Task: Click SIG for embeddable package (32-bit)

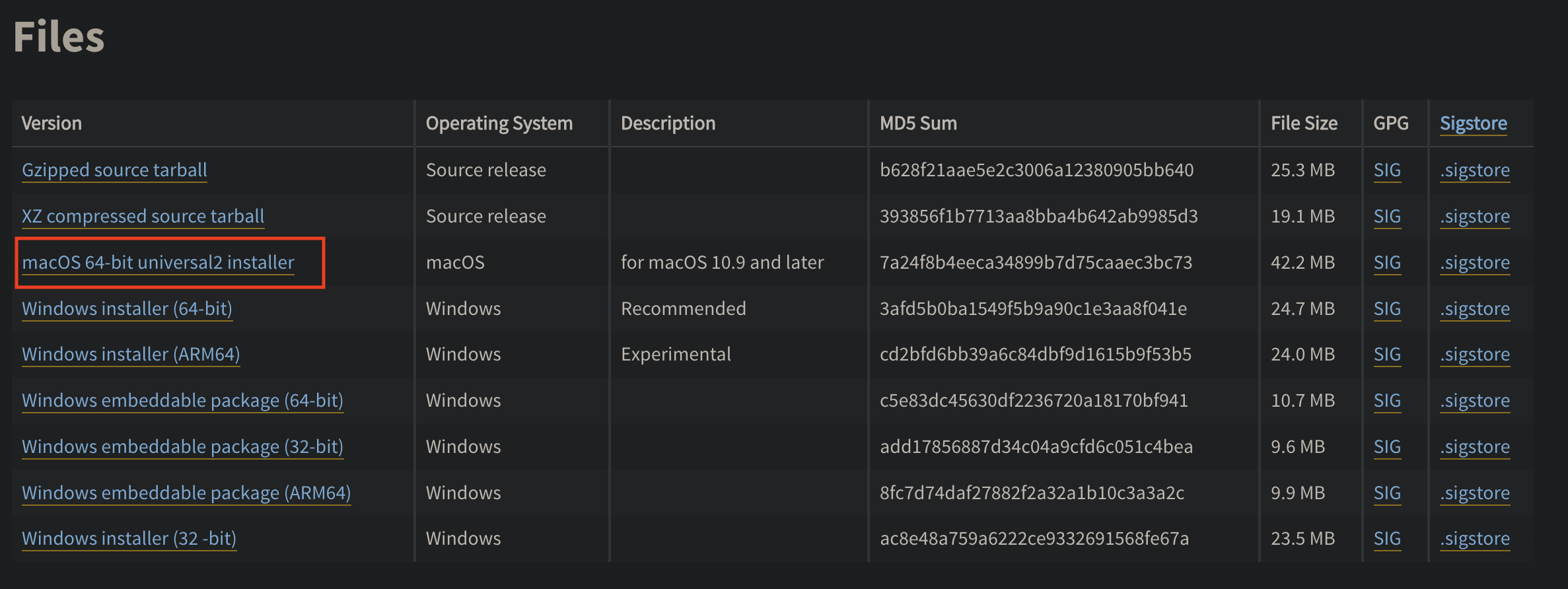Action: [1387, 447]
